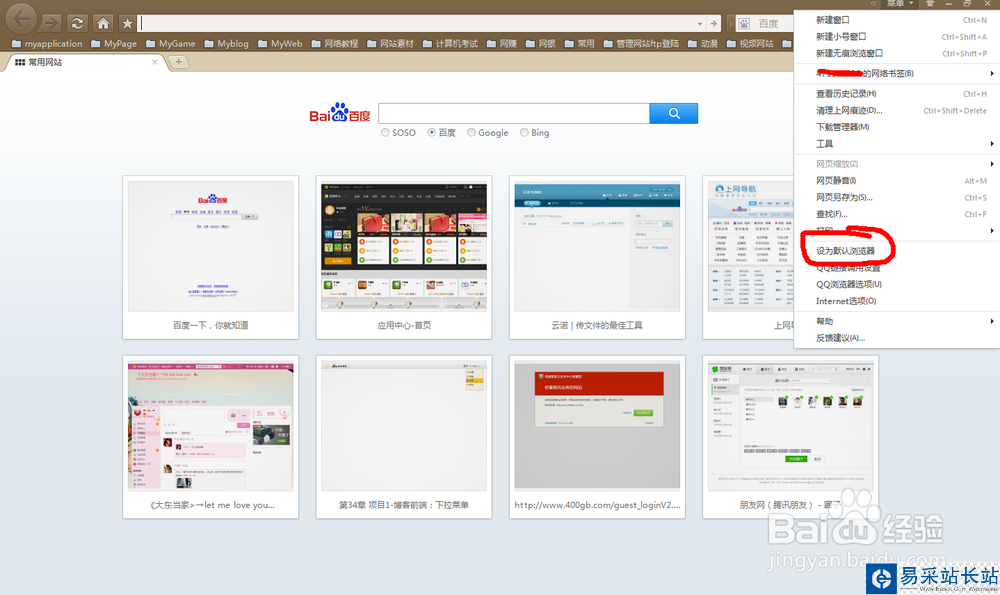Select the Google search engine radio
1000x595 pixels.
tap(471, 133)
